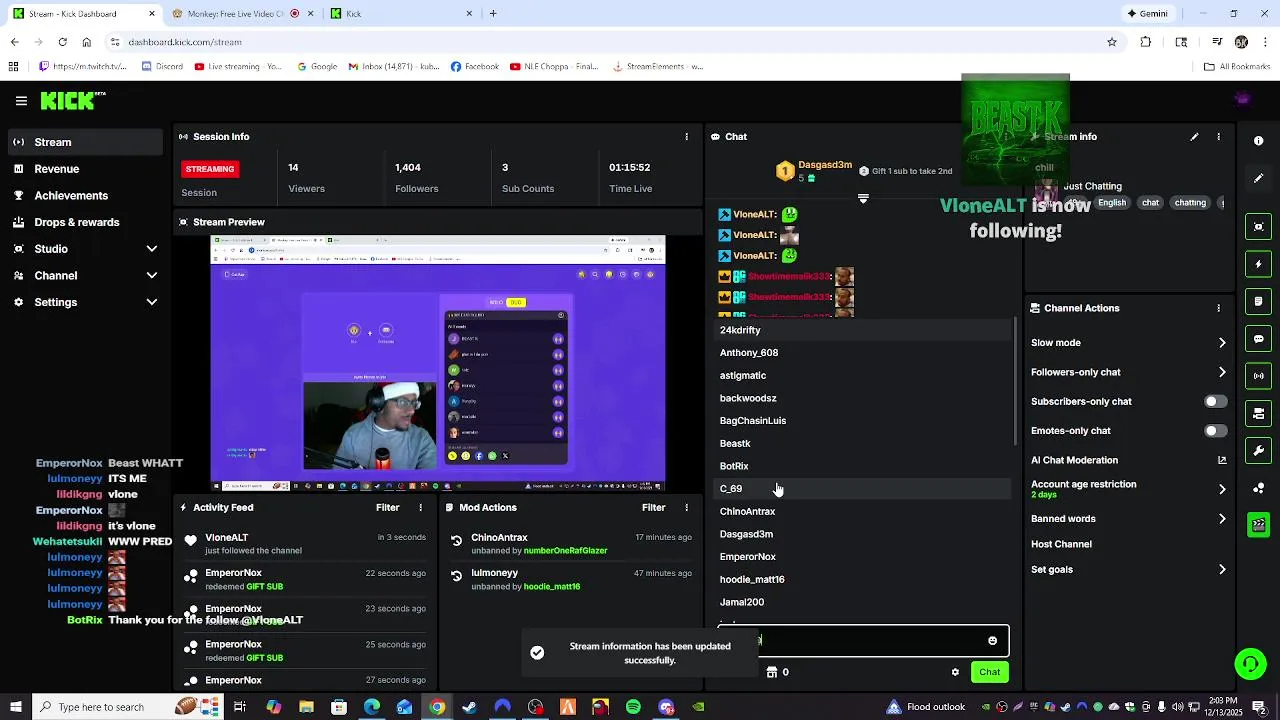The width and height of the screenshot is (1280, 720).
Task: Expand the Banned words settings
Action: [x=1128, y=519]
